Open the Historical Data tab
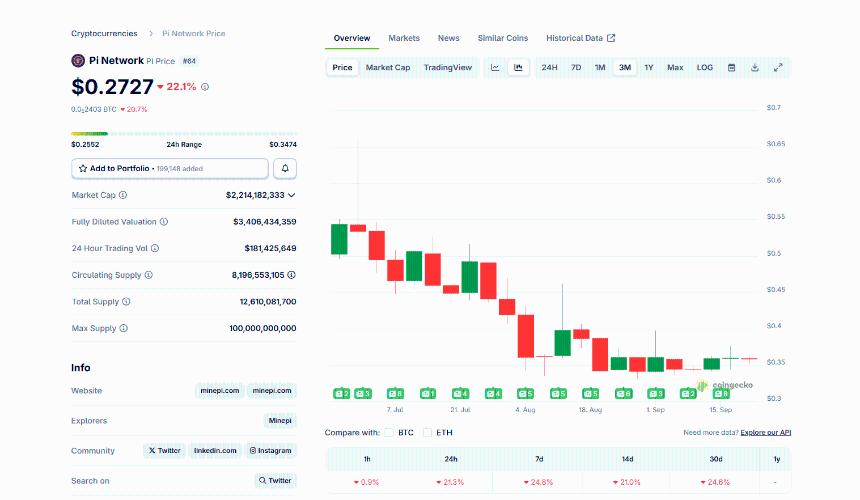 [580, 38]
